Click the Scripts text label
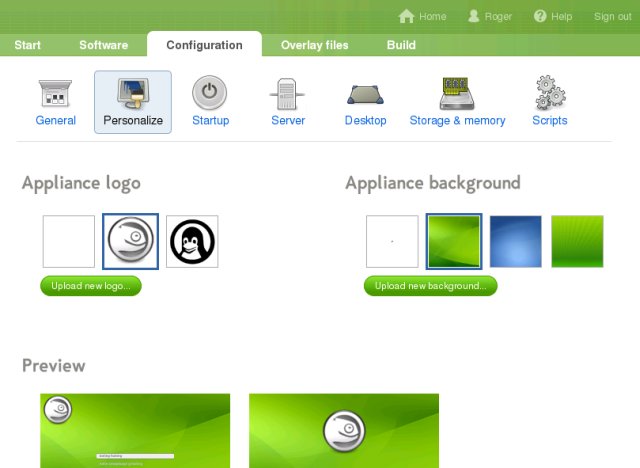 [x=550, y=120]
